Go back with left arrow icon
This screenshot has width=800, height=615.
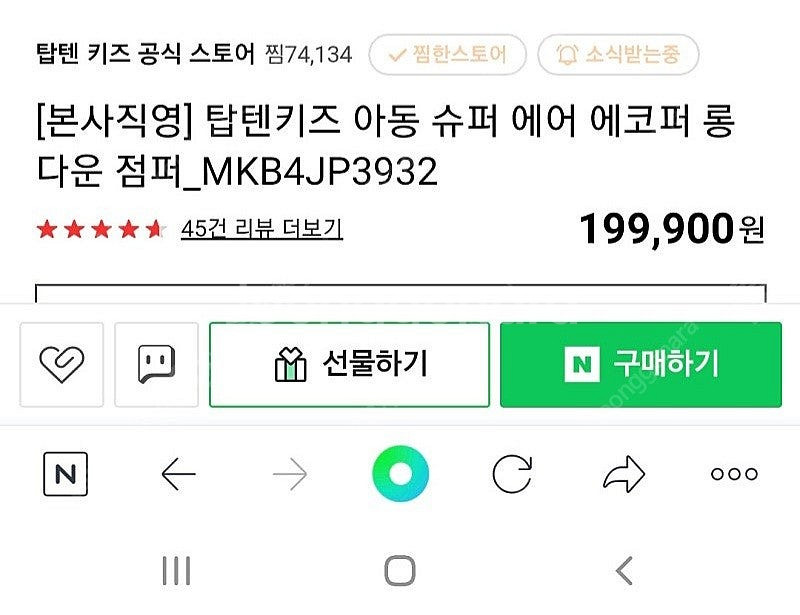(178, 474)
